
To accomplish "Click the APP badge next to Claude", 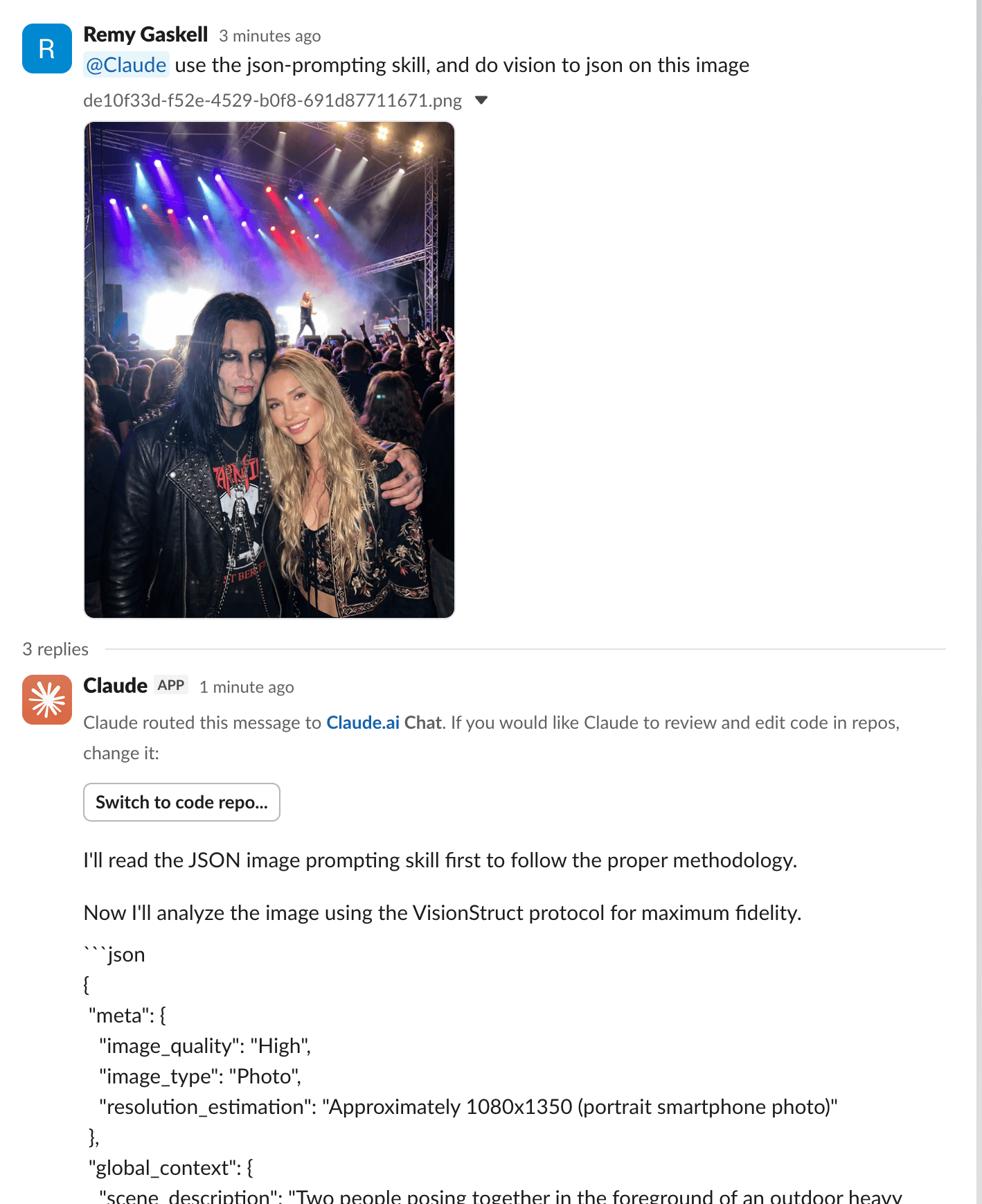I will 170,685.
